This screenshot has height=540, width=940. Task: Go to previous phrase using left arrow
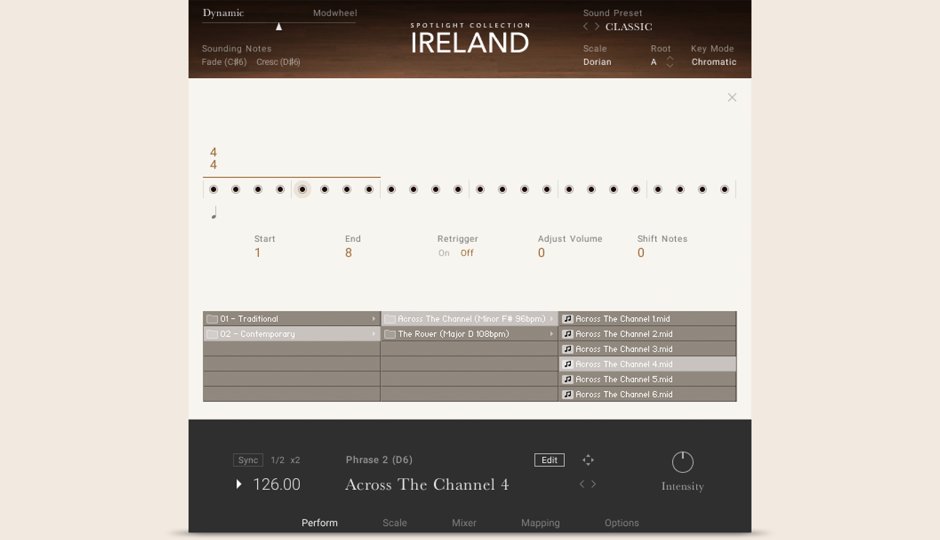point(582,484)
